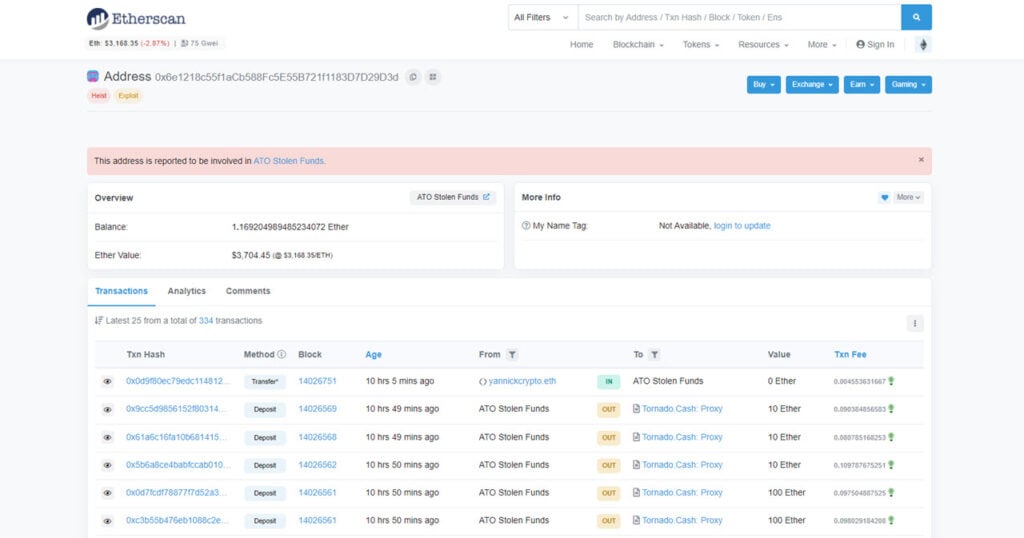Click the Etherscan logo
Viewport: 1024px width, 538px height.
pyautogui.click(x=136, y=18)
